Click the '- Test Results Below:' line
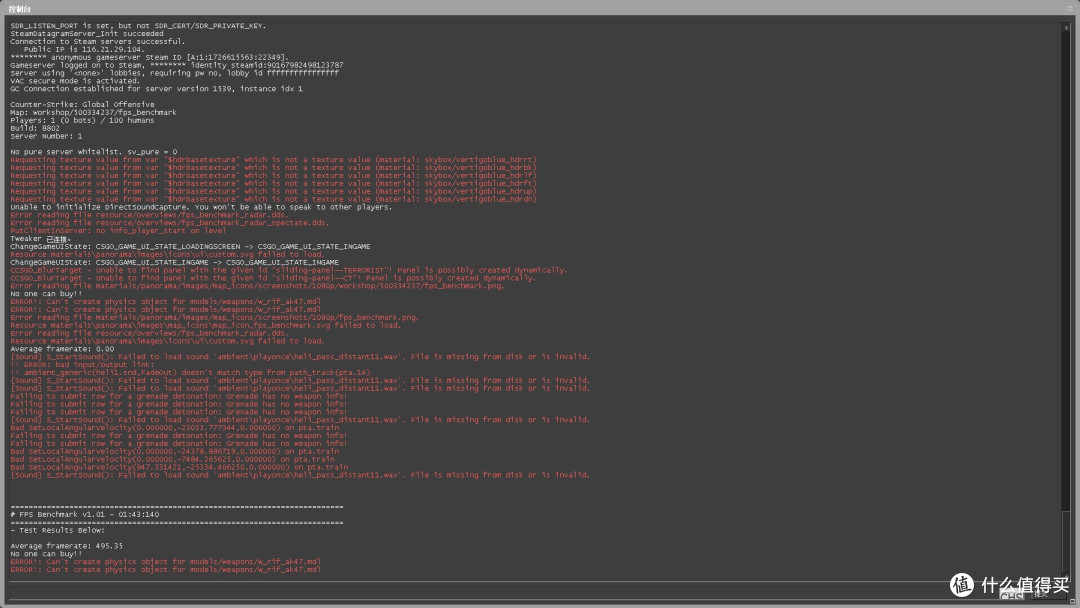Screen dimensions: 1080x608 [x=58, y=530]
